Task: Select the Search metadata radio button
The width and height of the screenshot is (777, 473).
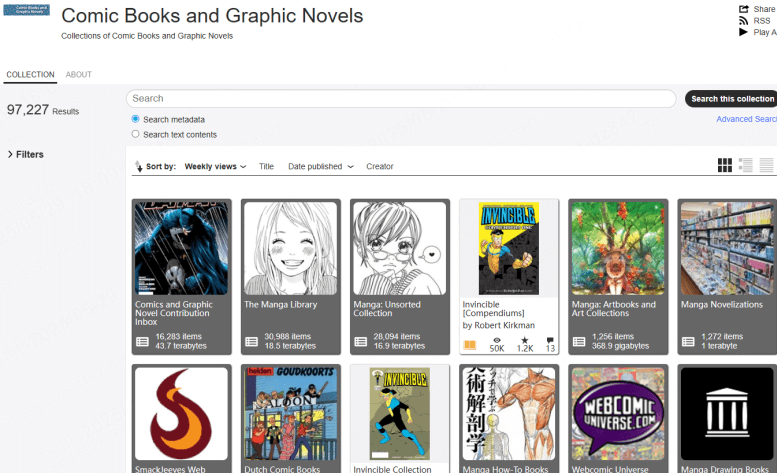Action: pos(135,119)
